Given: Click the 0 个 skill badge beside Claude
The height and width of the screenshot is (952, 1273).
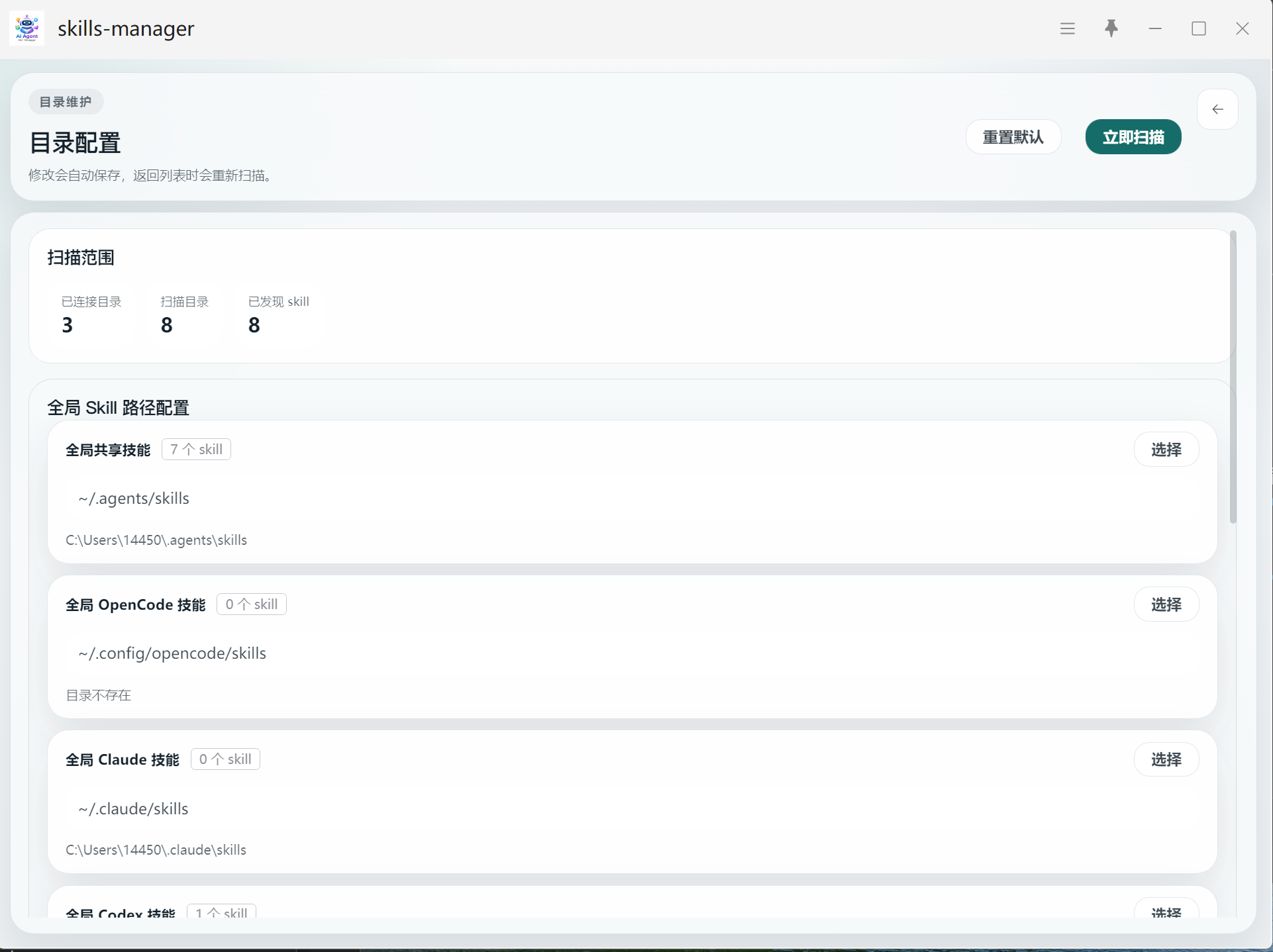Looking at the screenshot, I should (x=225, y=759).
